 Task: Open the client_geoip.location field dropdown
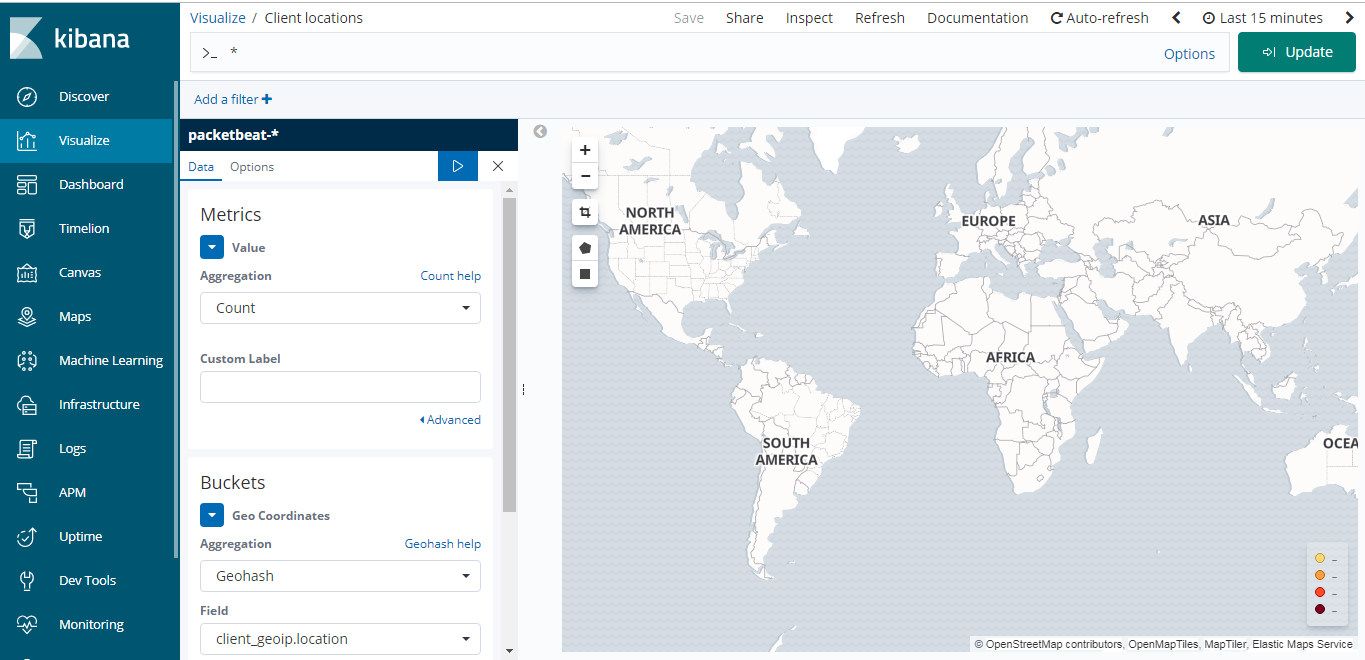340,639
